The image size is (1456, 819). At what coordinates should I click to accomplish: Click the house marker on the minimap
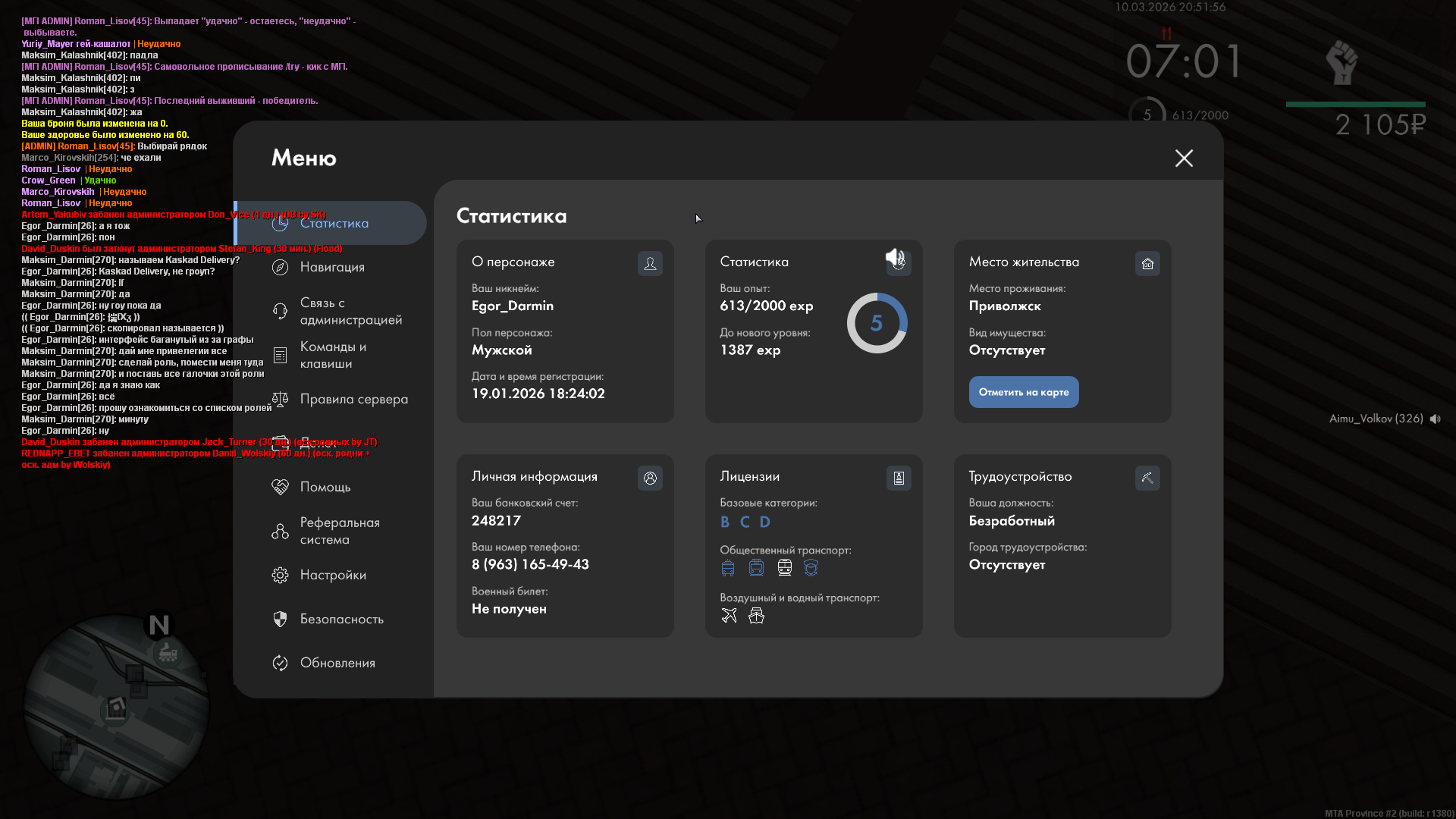115,709
